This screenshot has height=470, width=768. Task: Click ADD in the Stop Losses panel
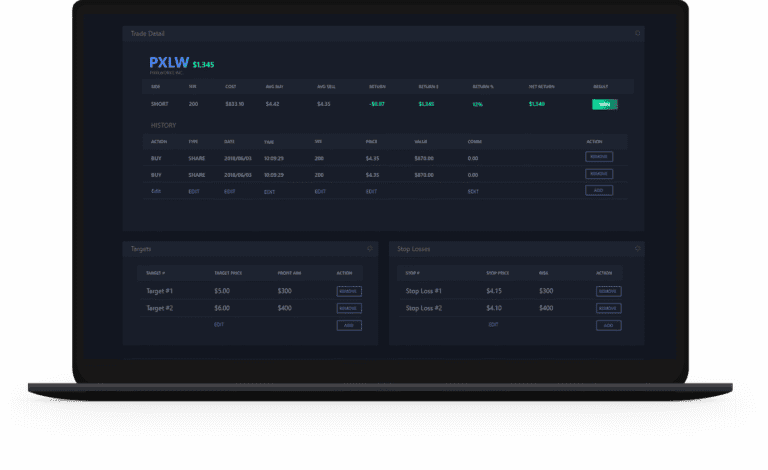coord(609,326)
